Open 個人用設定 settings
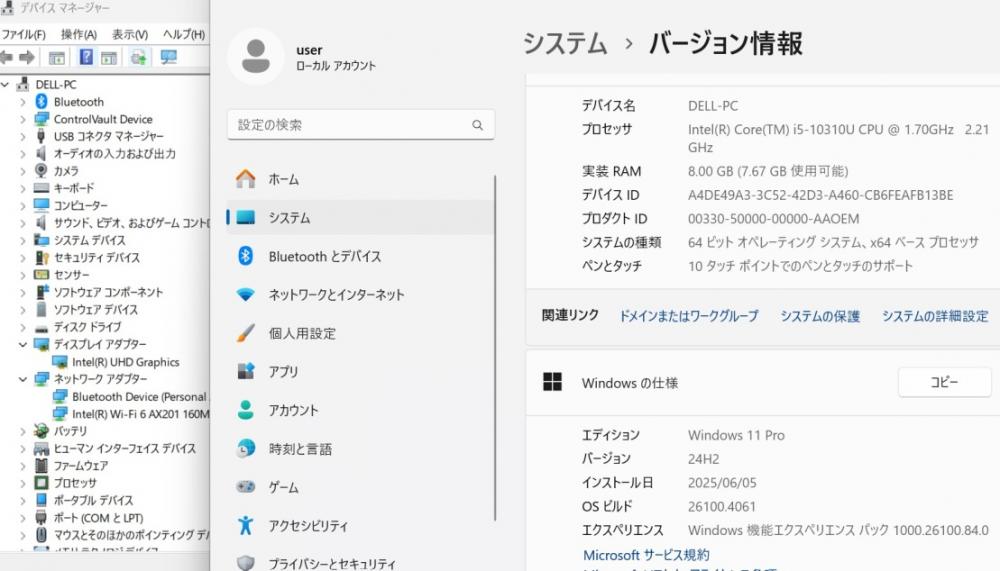 [360, 333]
